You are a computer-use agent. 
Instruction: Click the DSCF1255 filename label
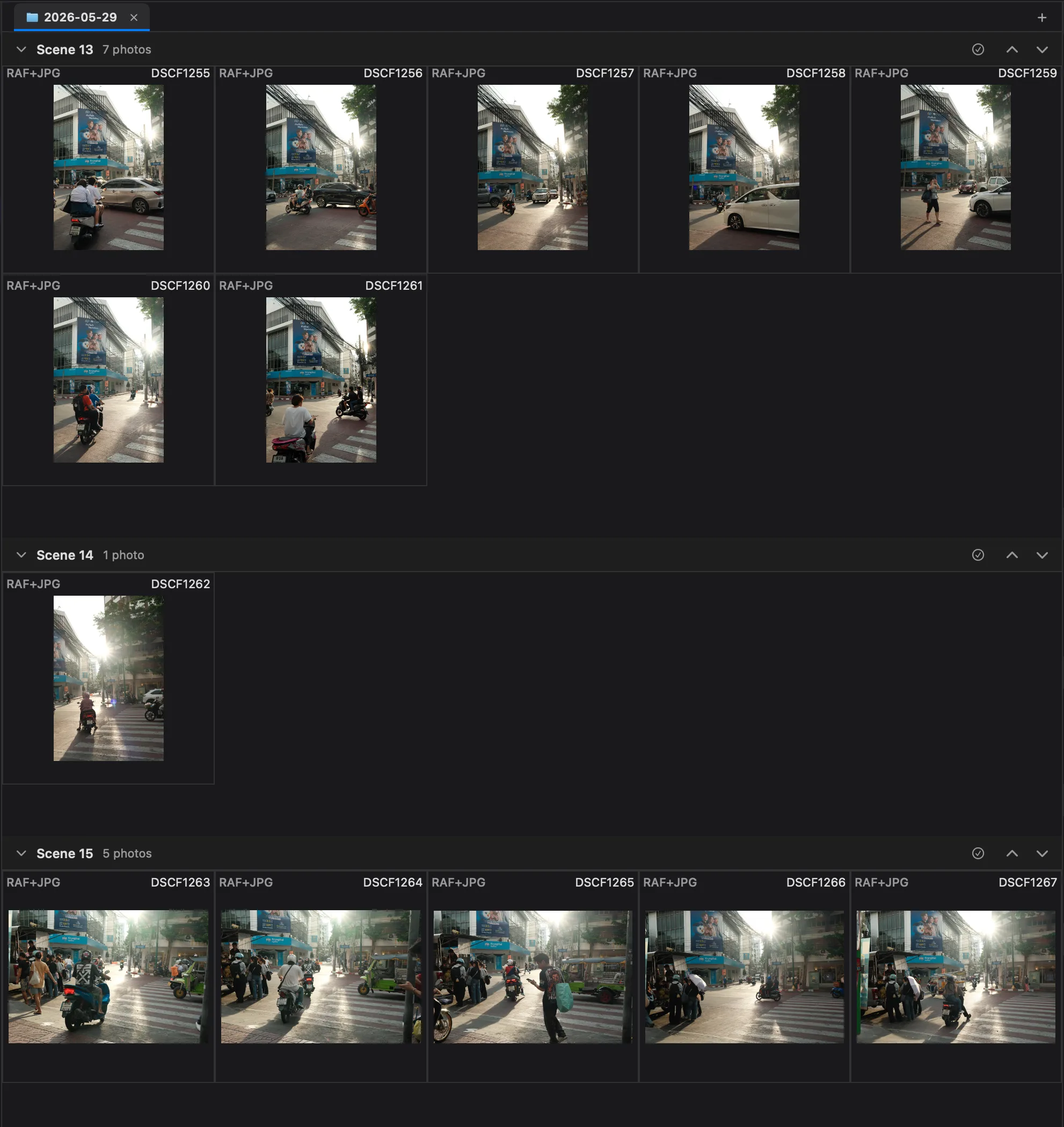[180, 73]
